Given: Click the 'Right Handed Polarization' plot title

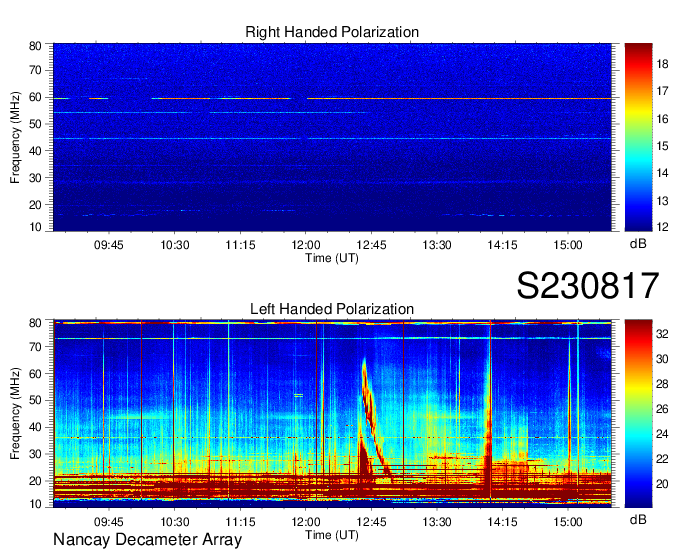Looking at the screenshot, I should [x=332, y=32].
